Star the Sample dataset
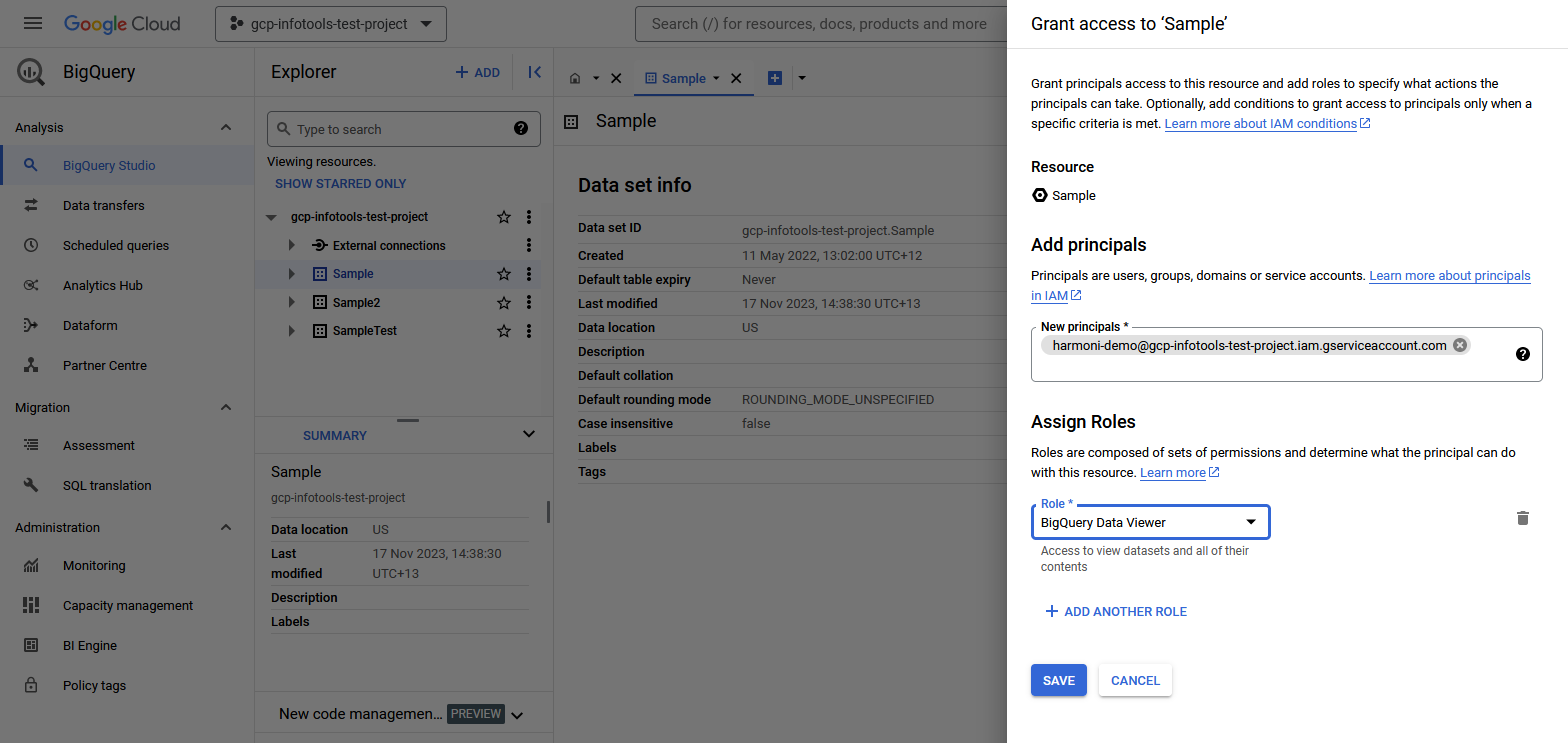Screen dimensions: 1568x743 coord(504,274)
